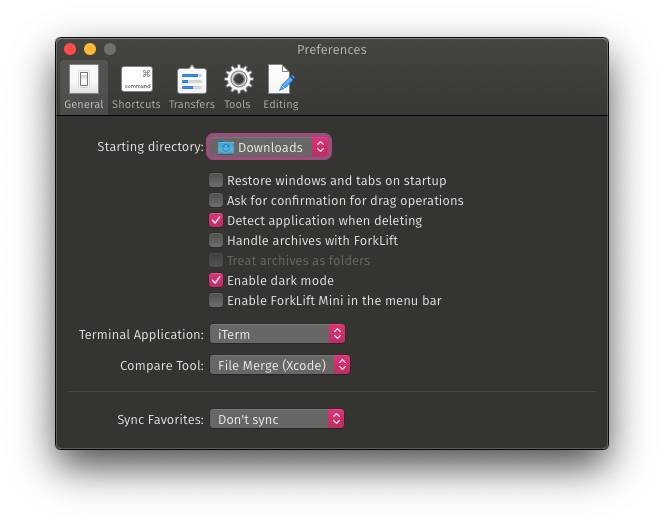Click the Compare Tool label
Image resolution: width=664 pixels, height=523 pixels.
click(x=162, y=365)
